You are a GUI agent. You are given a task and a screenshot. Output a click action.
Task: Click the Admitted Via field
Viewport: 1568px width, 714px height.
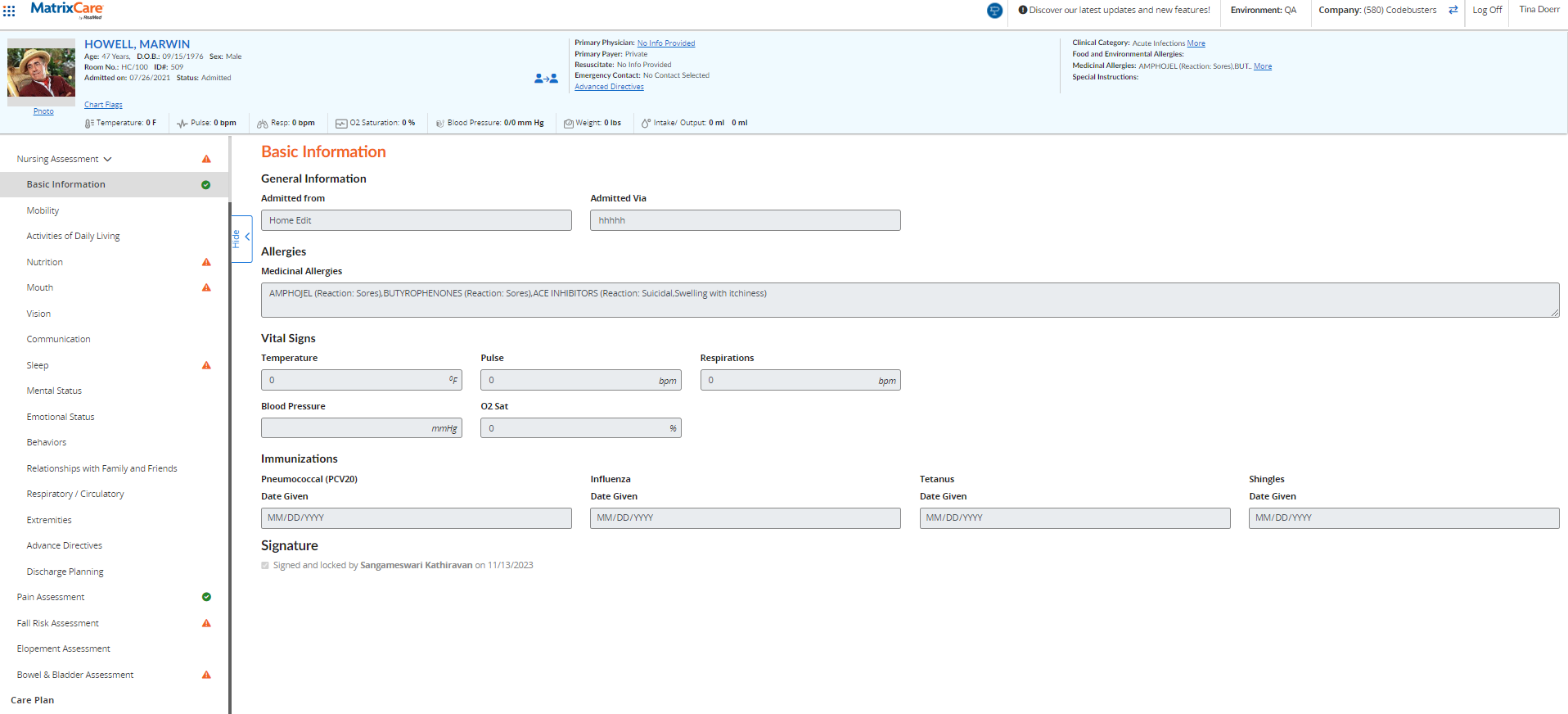tap(746, 220)
